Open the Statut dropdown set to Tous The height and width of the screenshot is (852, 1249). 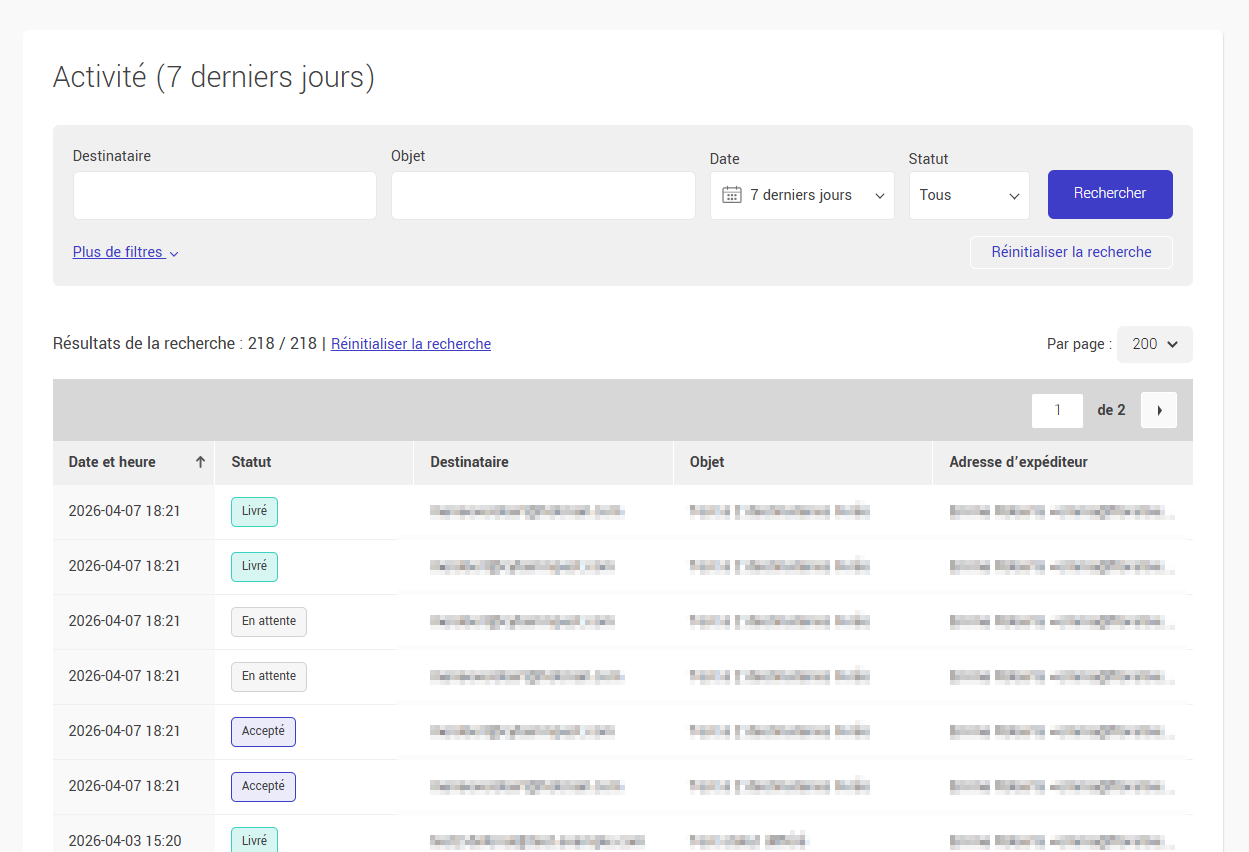[x=968, y=195]
